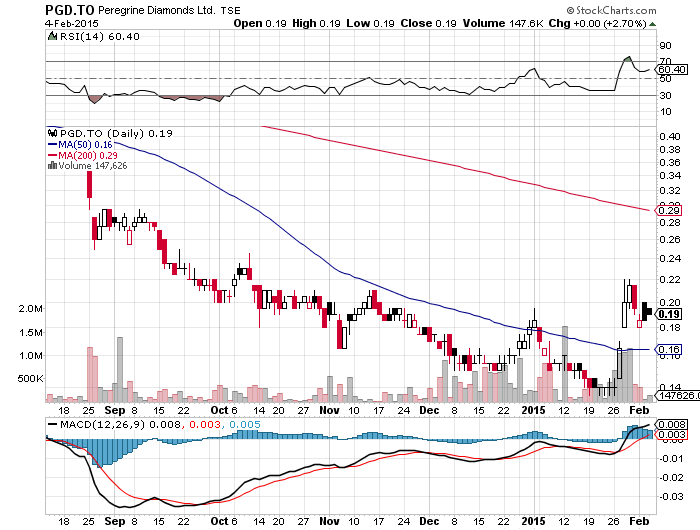
Task: Click the 500K volume axis label
Action: pos(30,379)
